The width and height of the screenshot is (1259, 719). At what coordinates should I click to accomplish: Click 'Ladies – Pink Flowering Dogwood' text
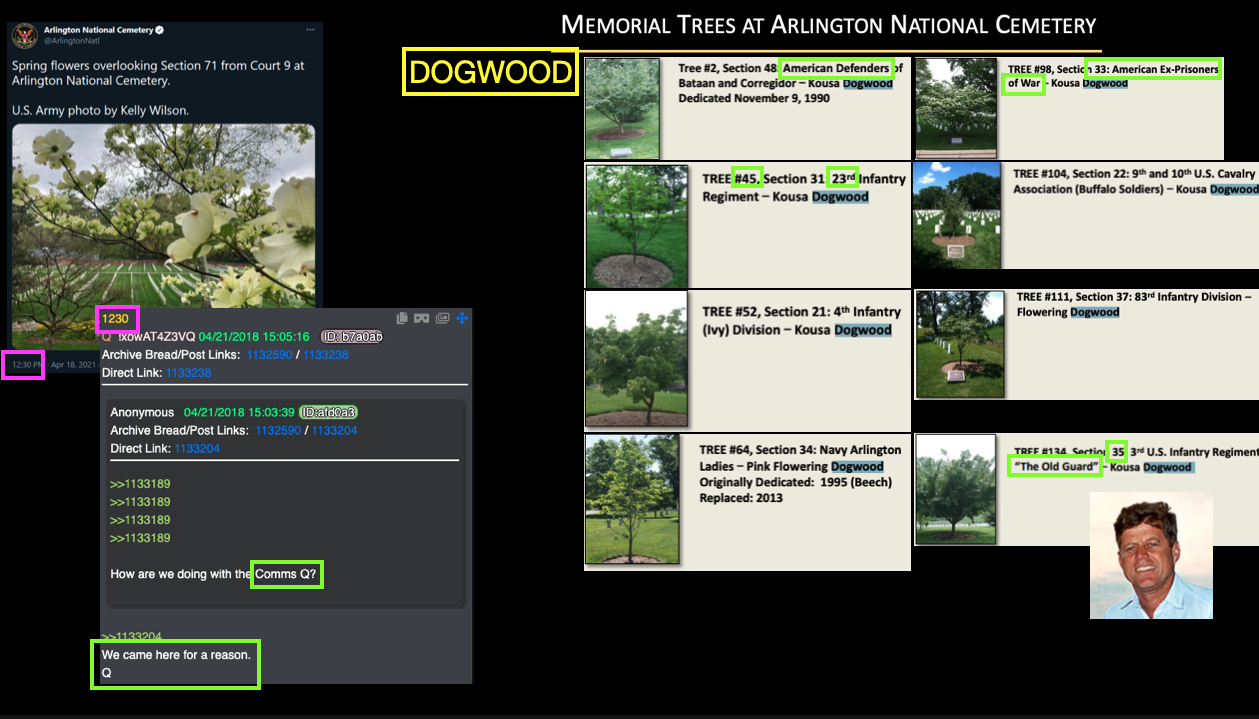pyautogui.click(x=792, y=466)
